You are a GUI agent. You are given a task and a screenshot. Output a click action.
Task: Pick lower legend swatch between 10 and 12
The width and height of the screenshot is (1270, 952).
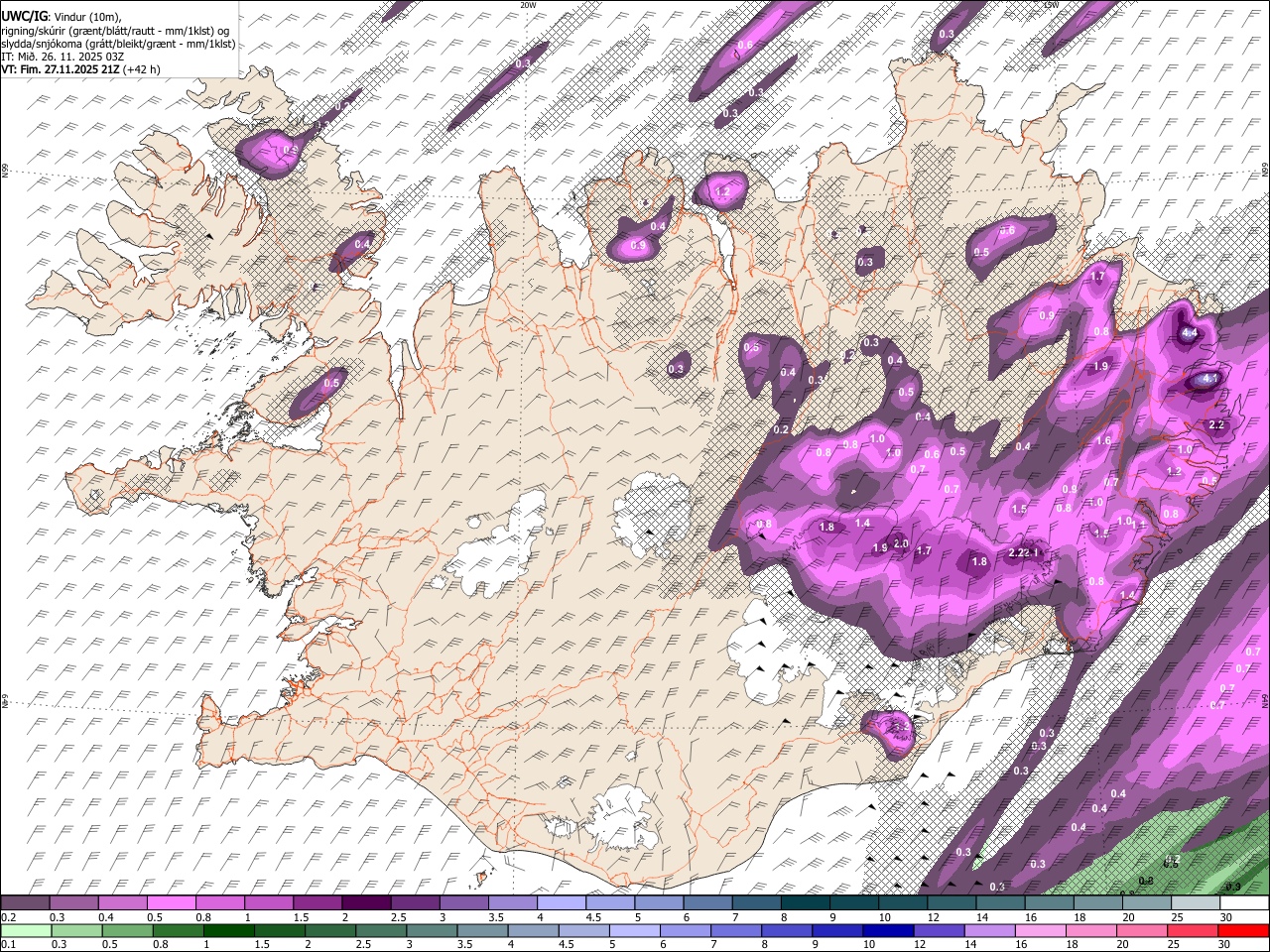click(x=889, y=930)
